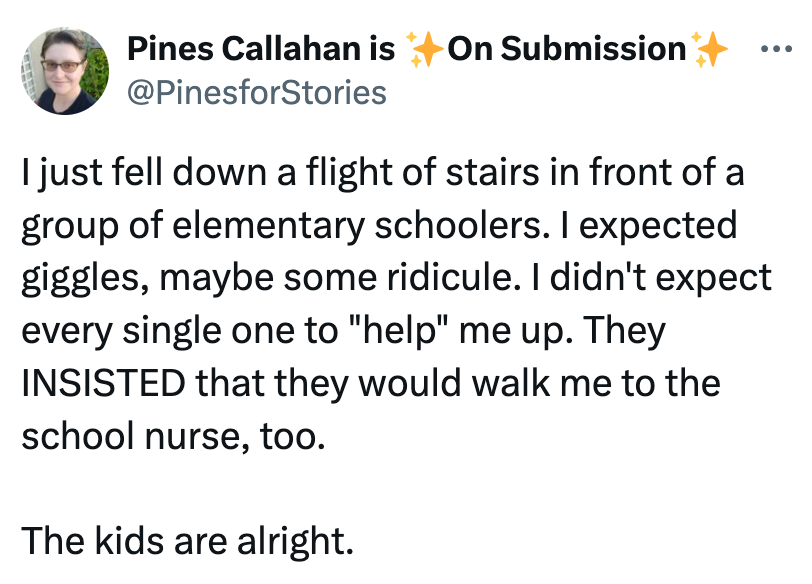The width and height of the screenshot is (812, 584).
Task: Click the sparkle emoji before "On Submission"
Action: (424, 48)
